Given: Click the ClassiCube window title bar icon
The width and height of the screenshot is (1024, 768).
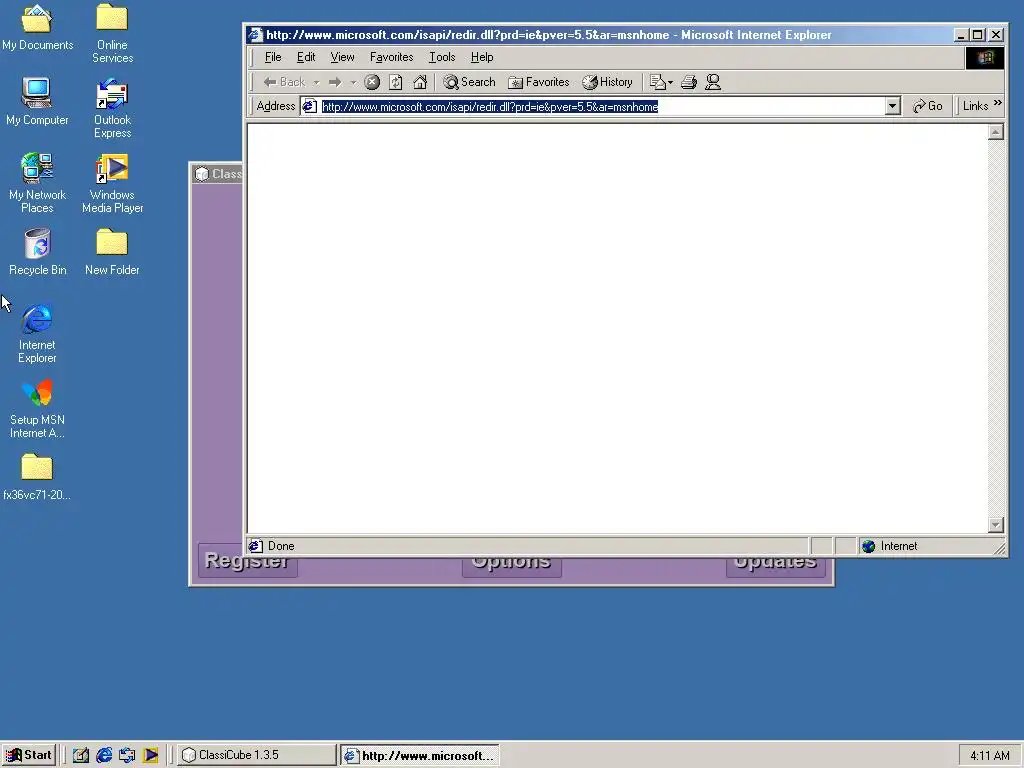Looking at the screenshot, I should tap(202, 174).
